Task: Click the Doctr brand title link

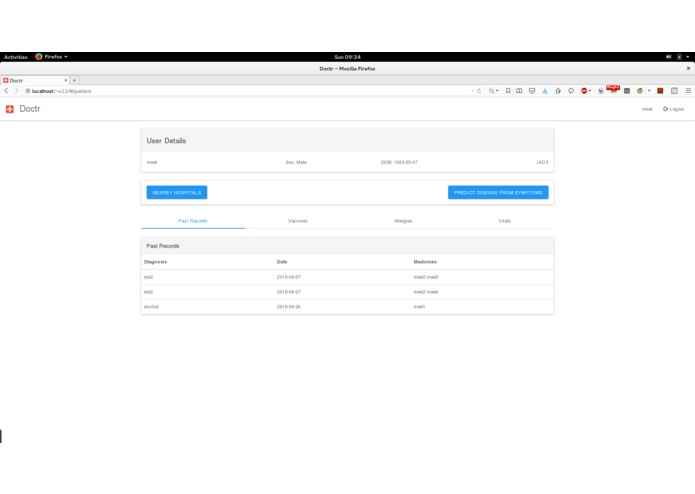Action: pyautogui.click(x=30, y=109)
